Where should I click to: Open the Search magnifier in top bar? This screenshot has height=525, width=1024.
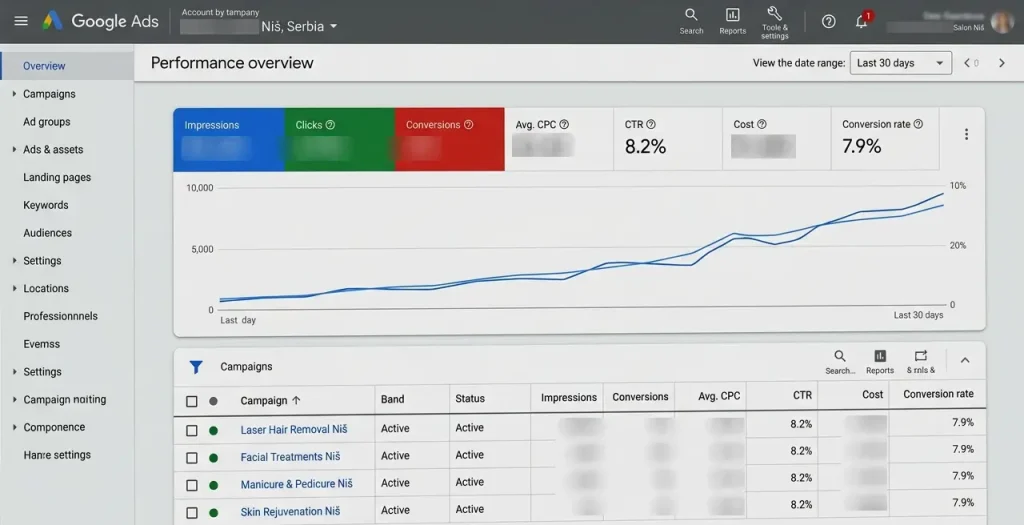coord(691,21)
